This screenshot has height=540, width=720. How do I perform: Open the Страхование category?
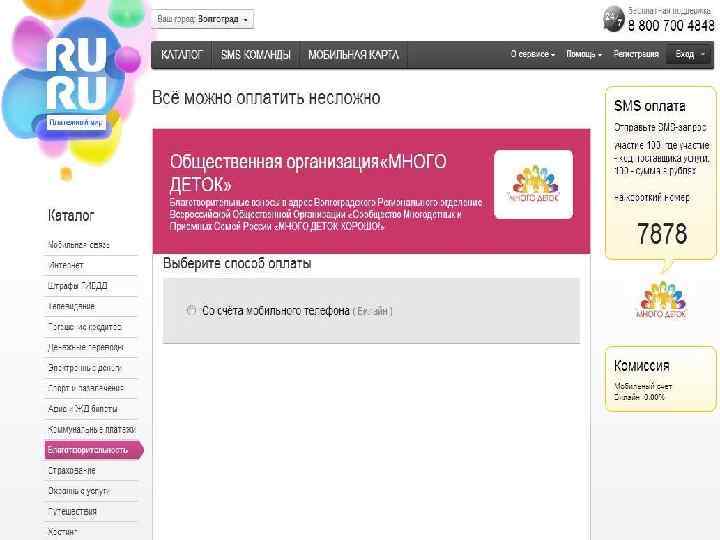coord(72,471)
